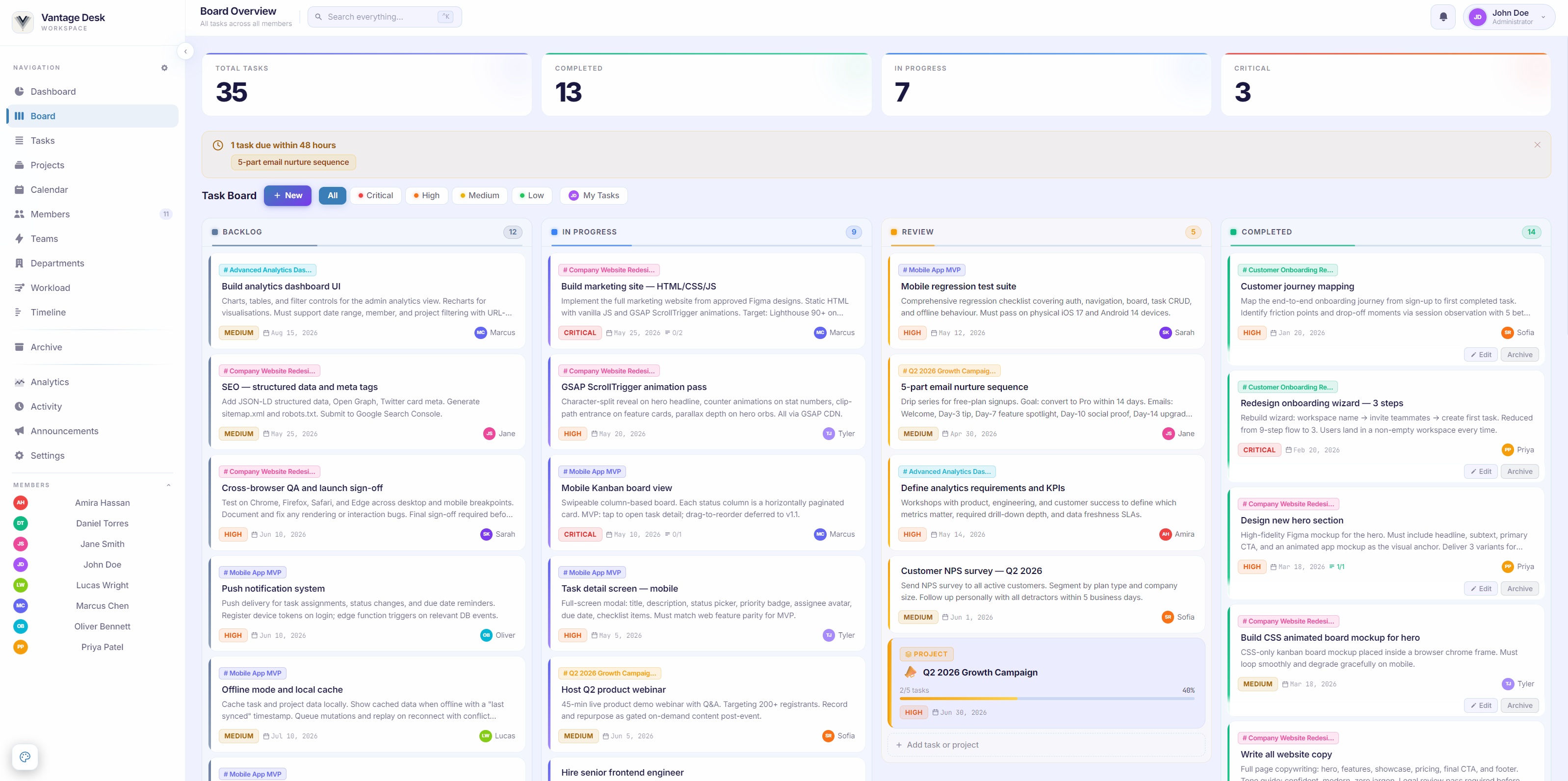Focus the Search everything field
1568x781 pixels.
click(384, 17)
